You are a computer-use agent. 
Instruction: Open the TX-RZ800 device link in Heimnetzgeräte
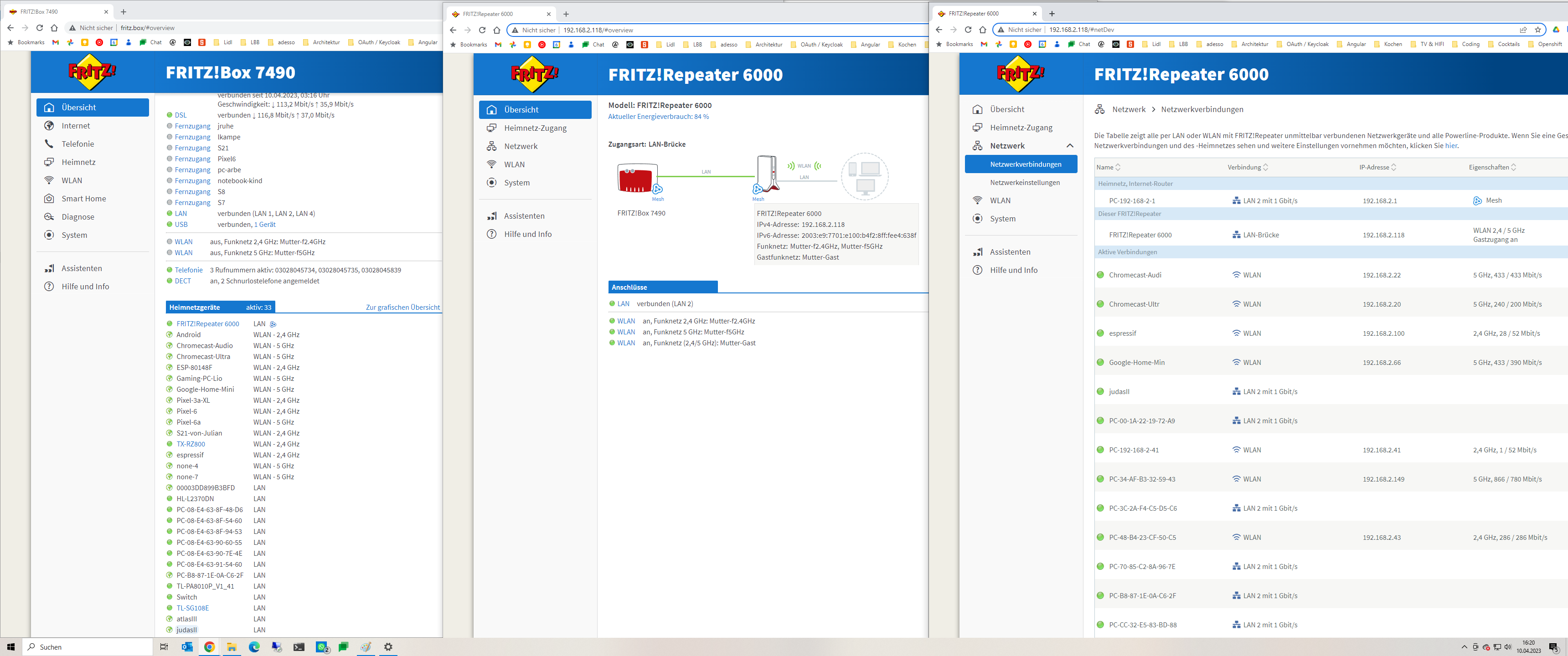pyautogui.click(x=191, y=444)
